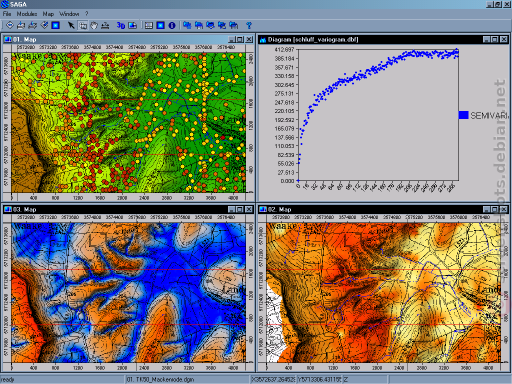Screen dimensions: 512x384
Task: Maximize the Diagram variogram window
Action: pos(495,39)
